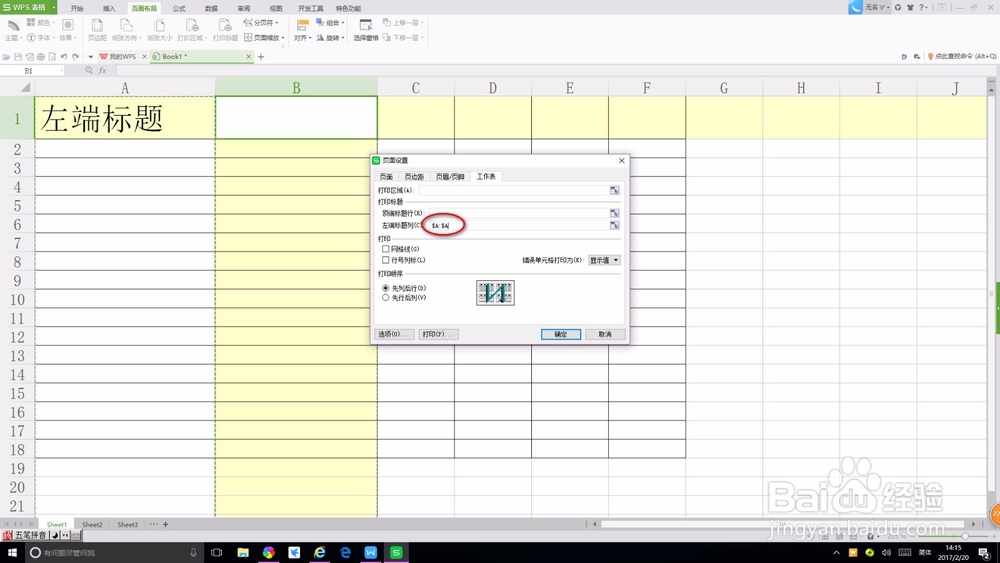Click the new document tab plus icon
1000x563 pixels.
pyautogui.click(x=261, y=57)
